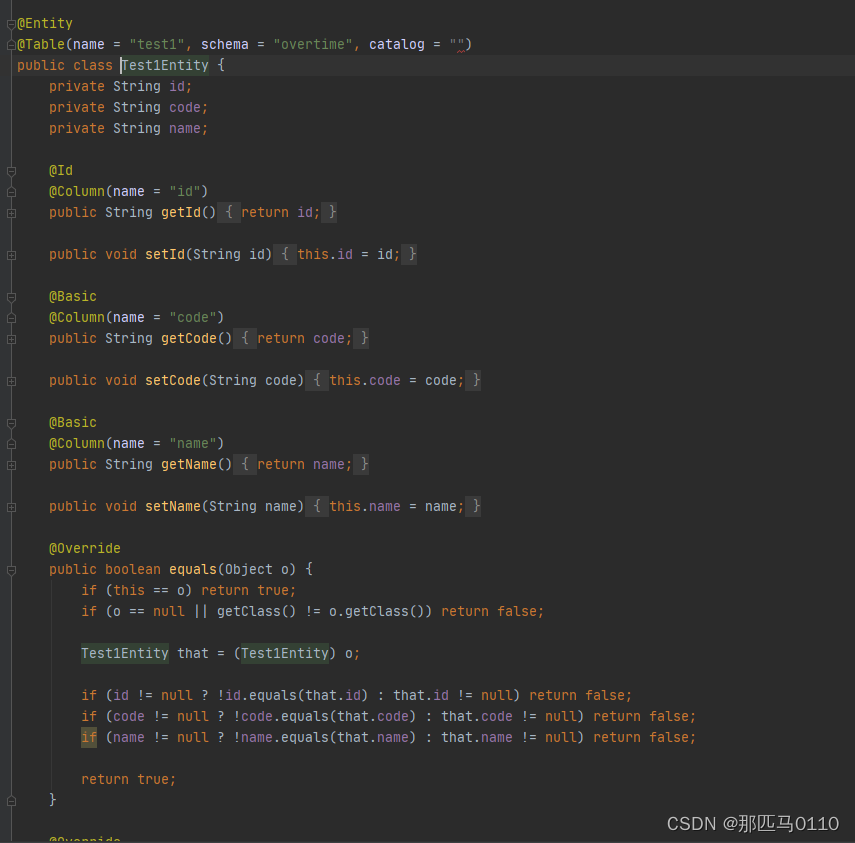Screen dimensions: 855x843
Task: Expand setName folded body plus marker
Action: [x=10, y=506]
